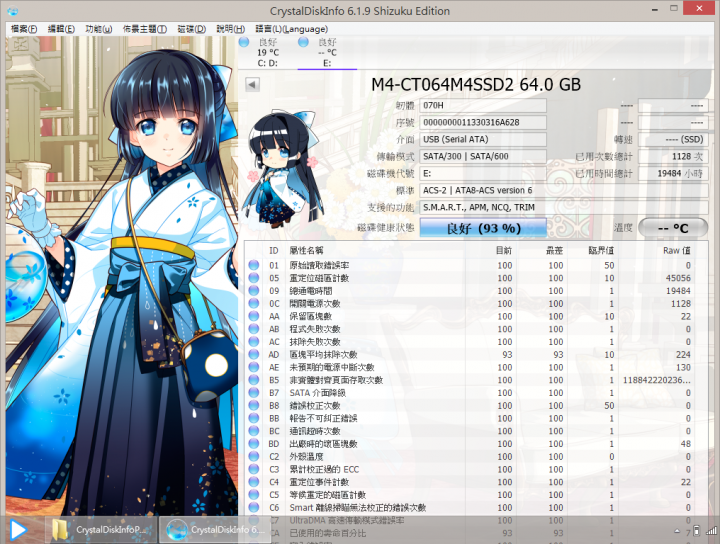The height and width of the screenshot is (544, 720).
Task: Click status orb for attribute C2 外殼溫度
Action: 253,456
